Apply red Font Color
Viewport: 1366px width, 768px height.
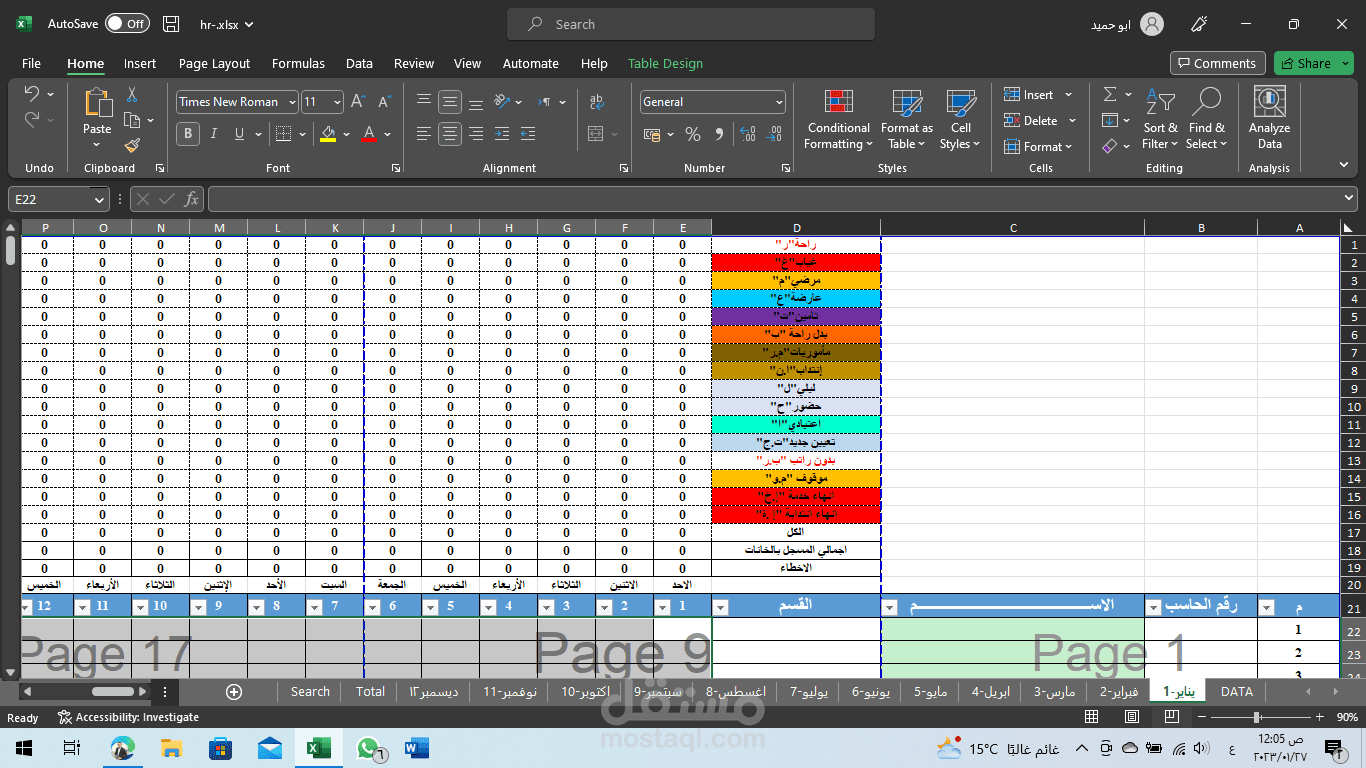click(369, 134)
